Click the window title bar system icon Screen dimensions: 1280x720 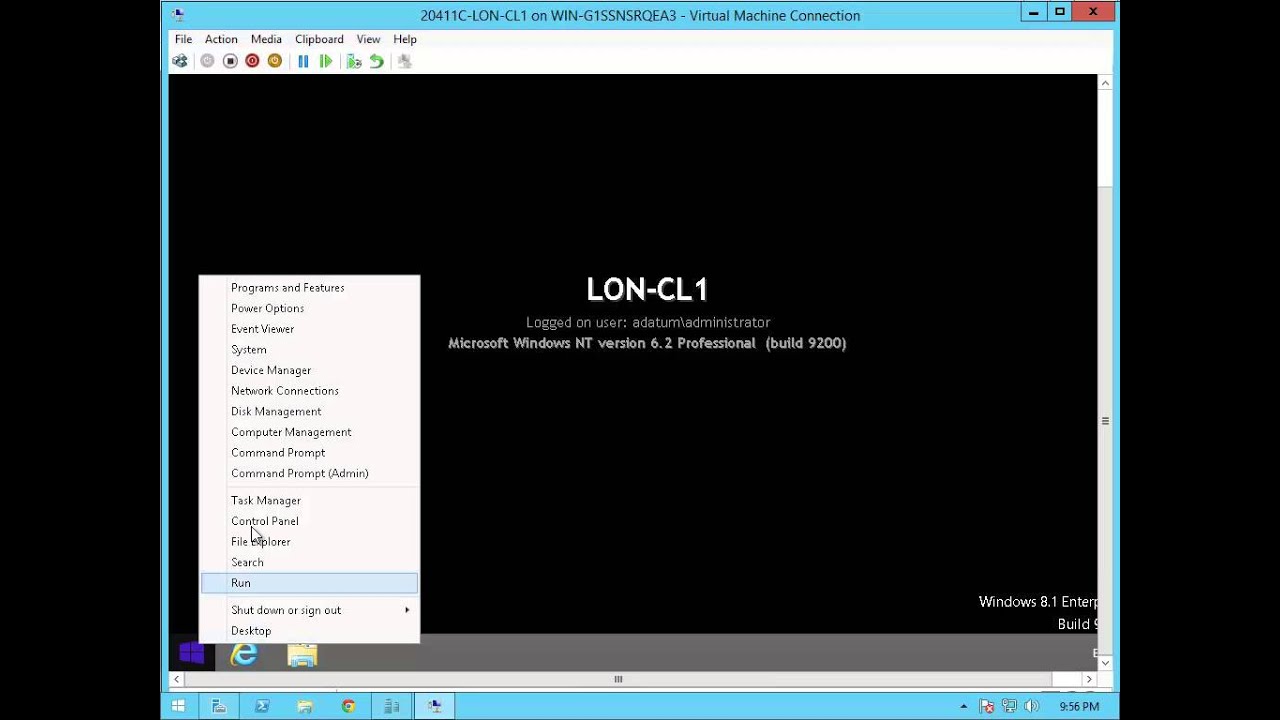(x=178, y=15)
